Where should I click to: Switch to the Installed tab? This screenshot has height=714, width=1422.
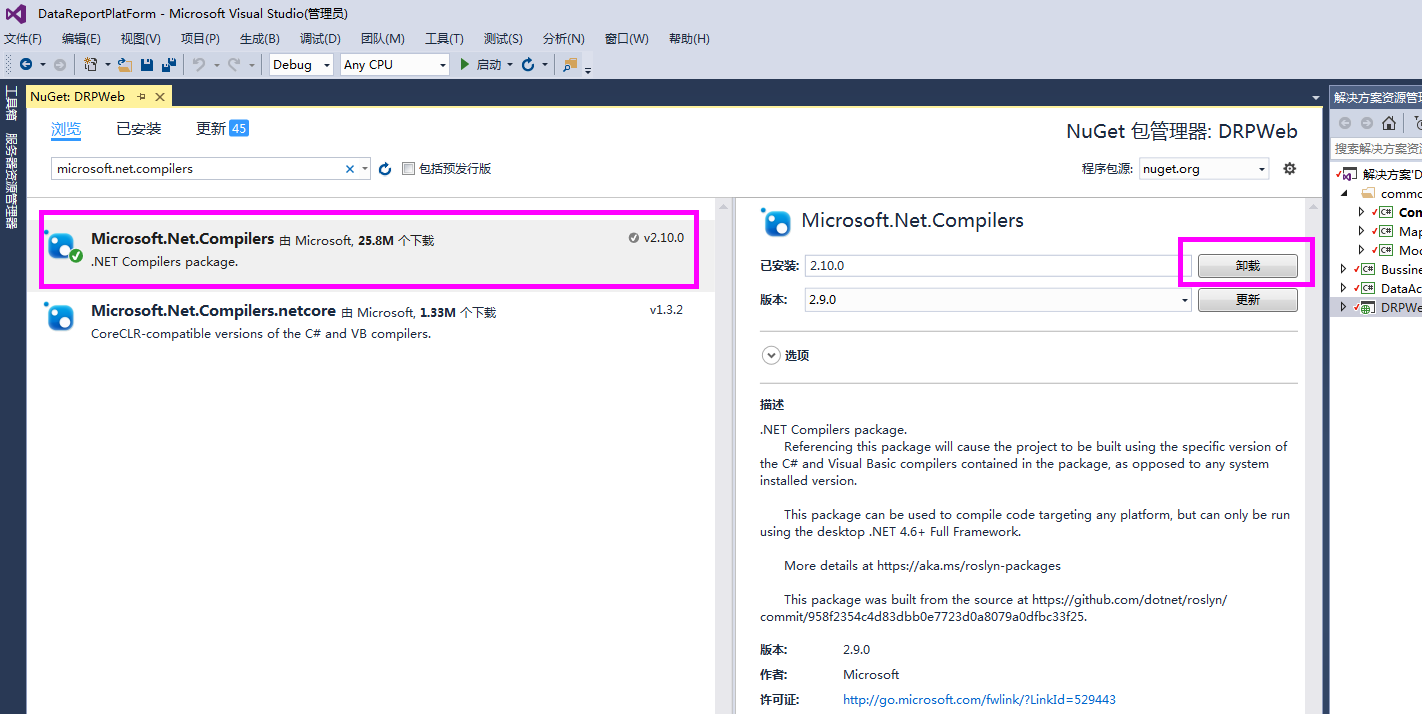click(139, 129)
